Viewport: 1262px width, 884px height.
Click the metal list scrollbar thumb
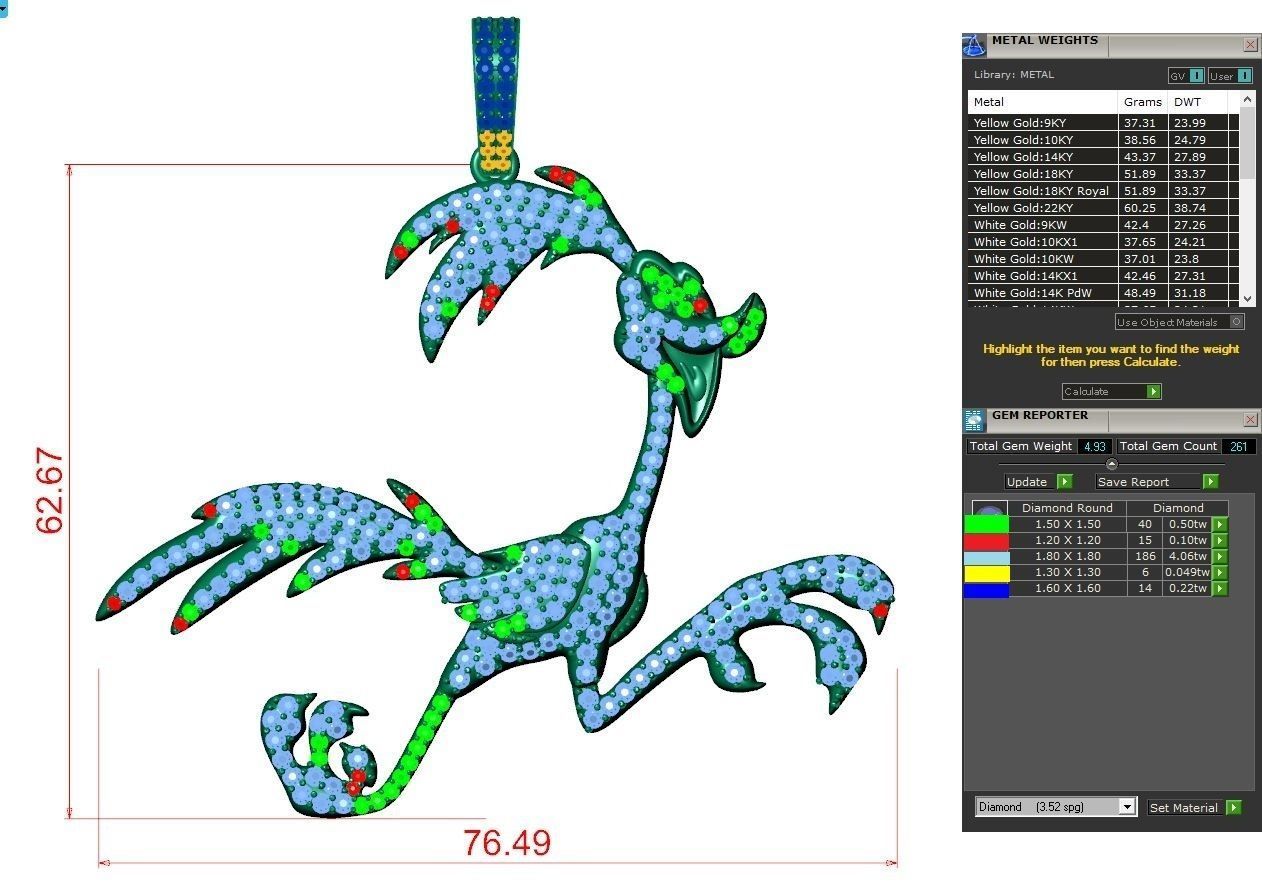(1247, 143)
